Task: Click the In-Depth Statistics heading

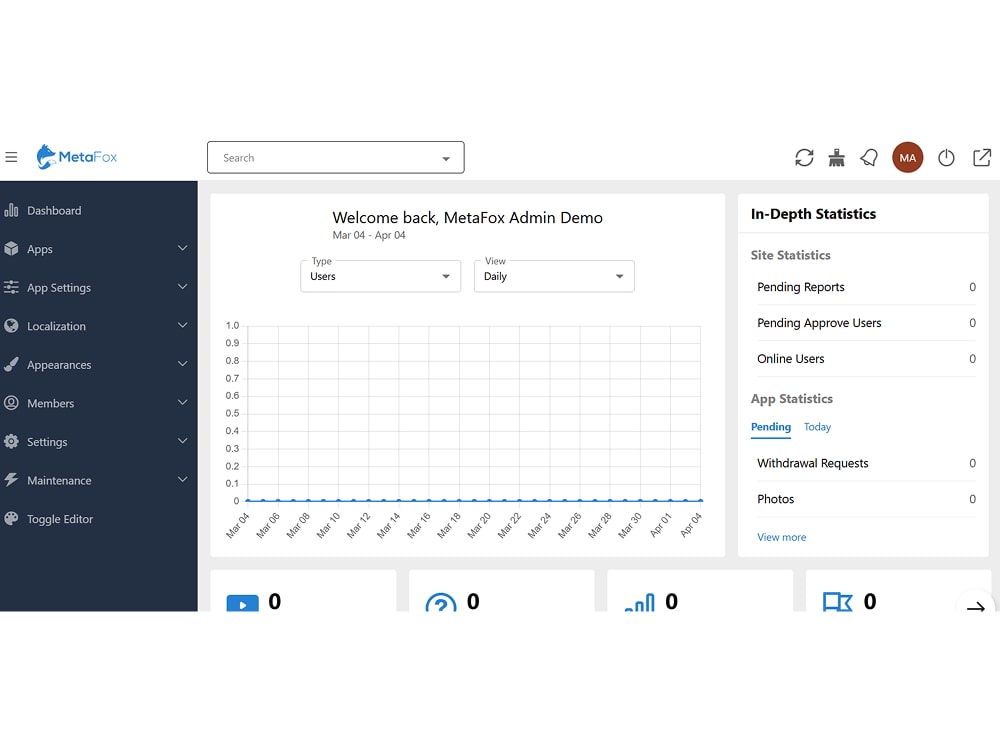Action: pyautogui.click(x=813, y=214)
